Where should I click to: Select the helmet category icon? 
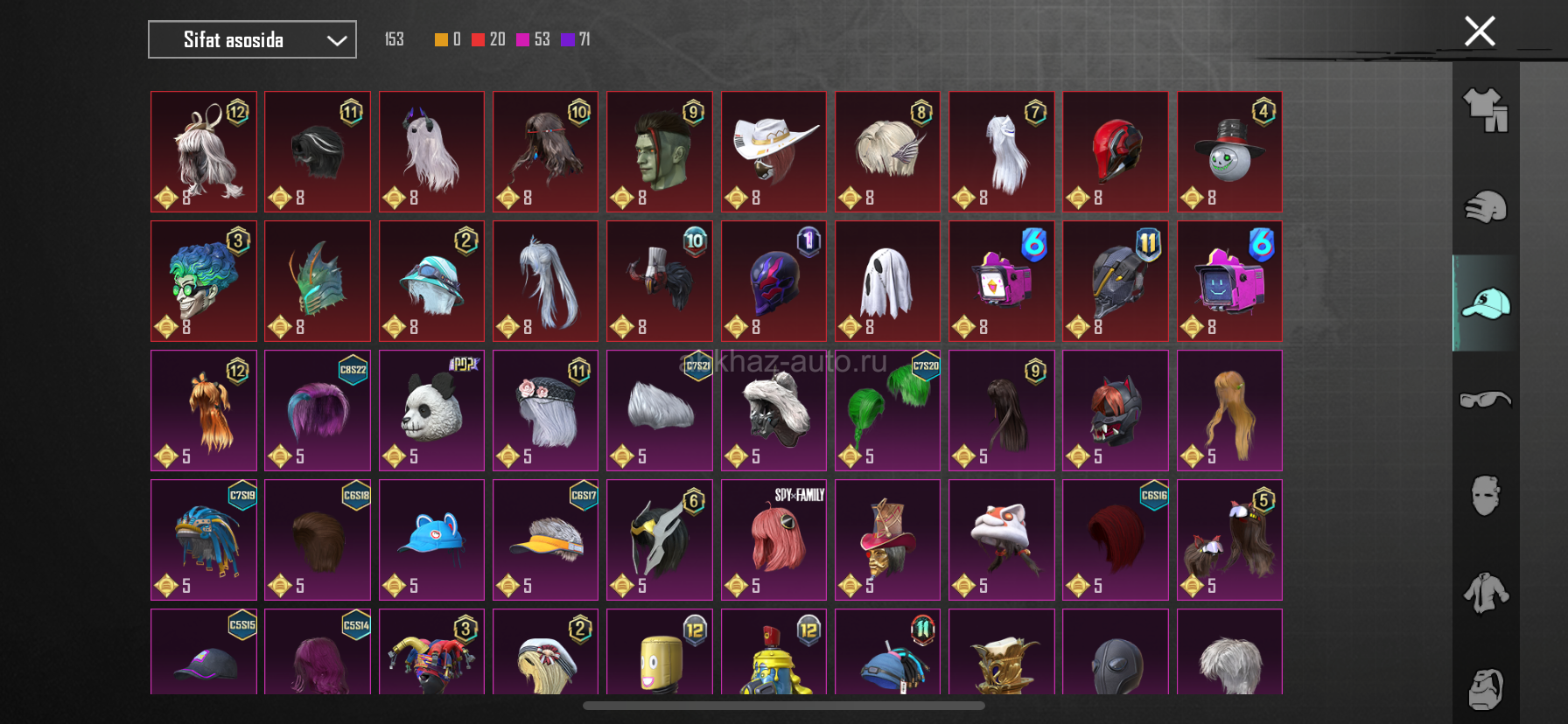coord(1486,207)
